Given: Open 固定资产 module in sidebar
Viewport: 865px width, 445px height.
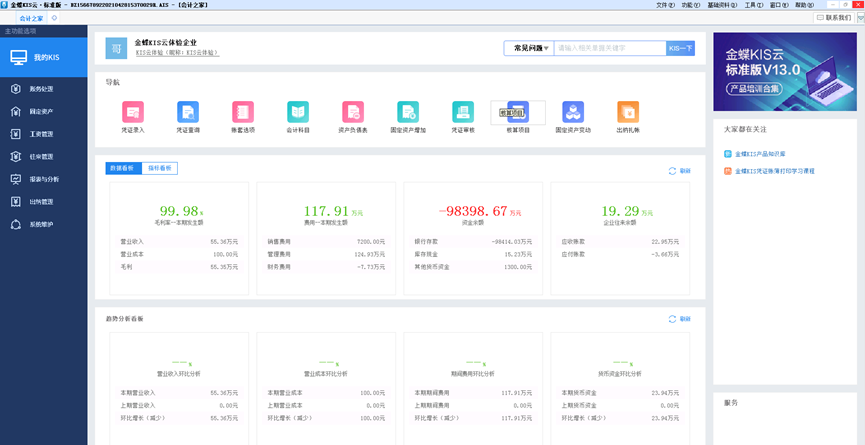Looking at the screenshot, I should point(44,111).
